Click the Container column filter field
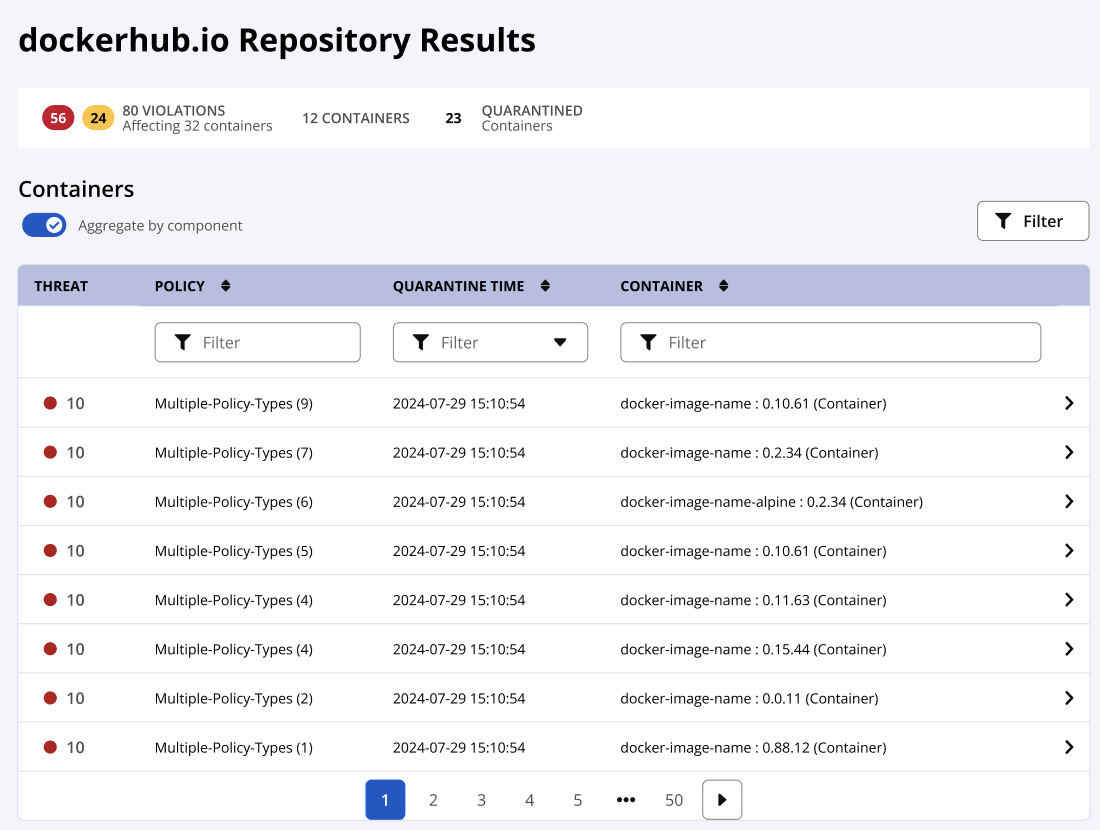 click(831, 342)
